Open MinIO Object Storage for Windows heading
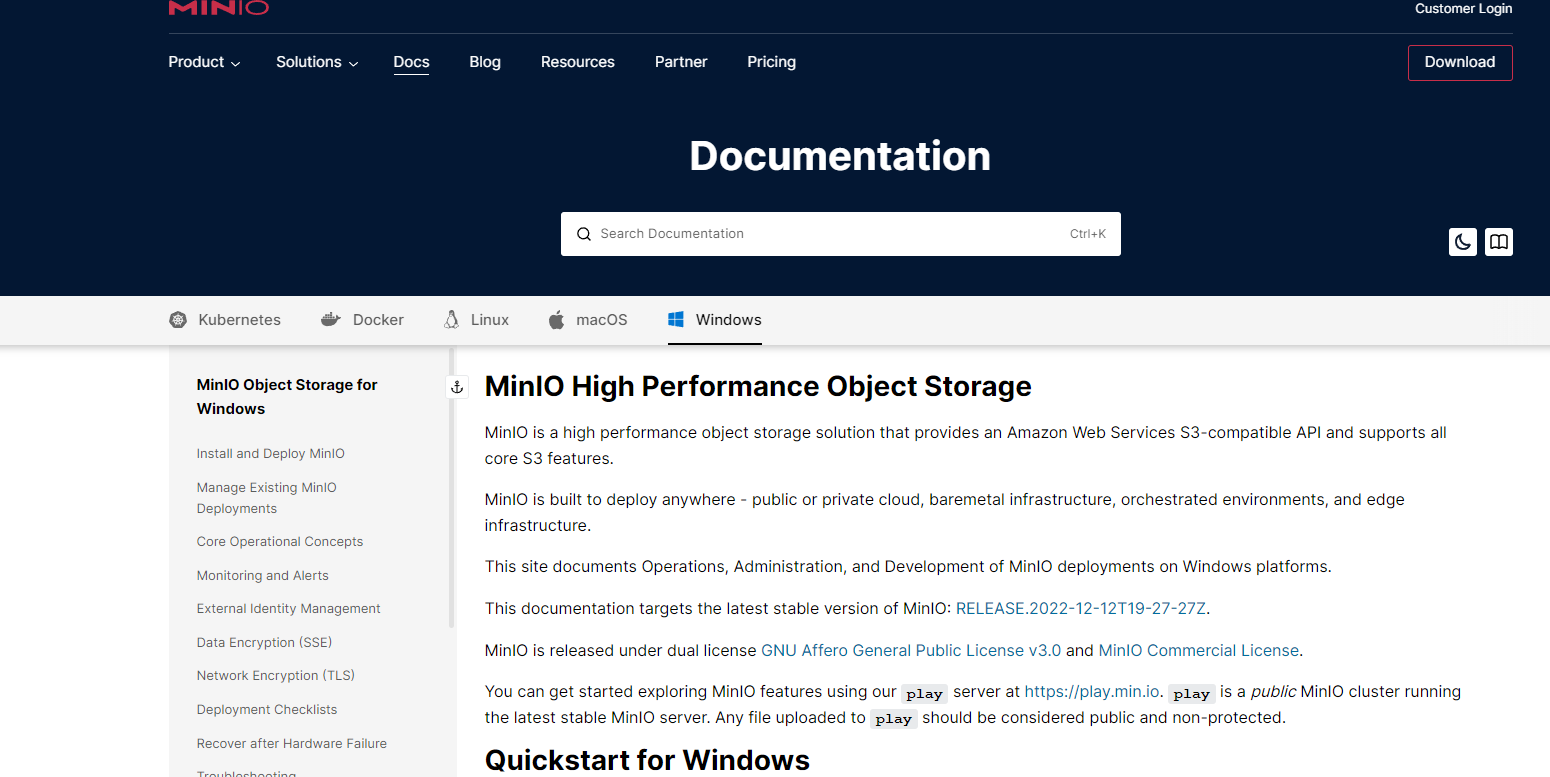 pos(287,397)
